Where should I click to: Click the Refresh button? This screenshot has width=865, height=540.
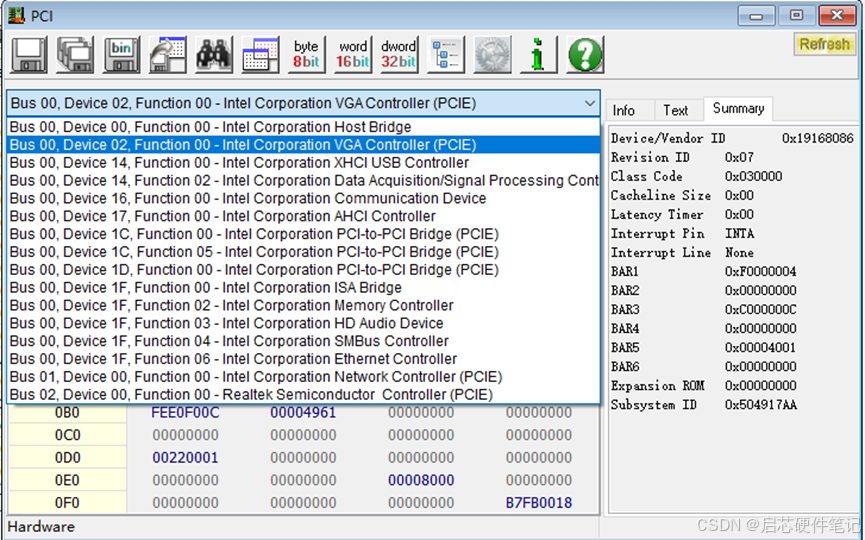coord(825,44)
